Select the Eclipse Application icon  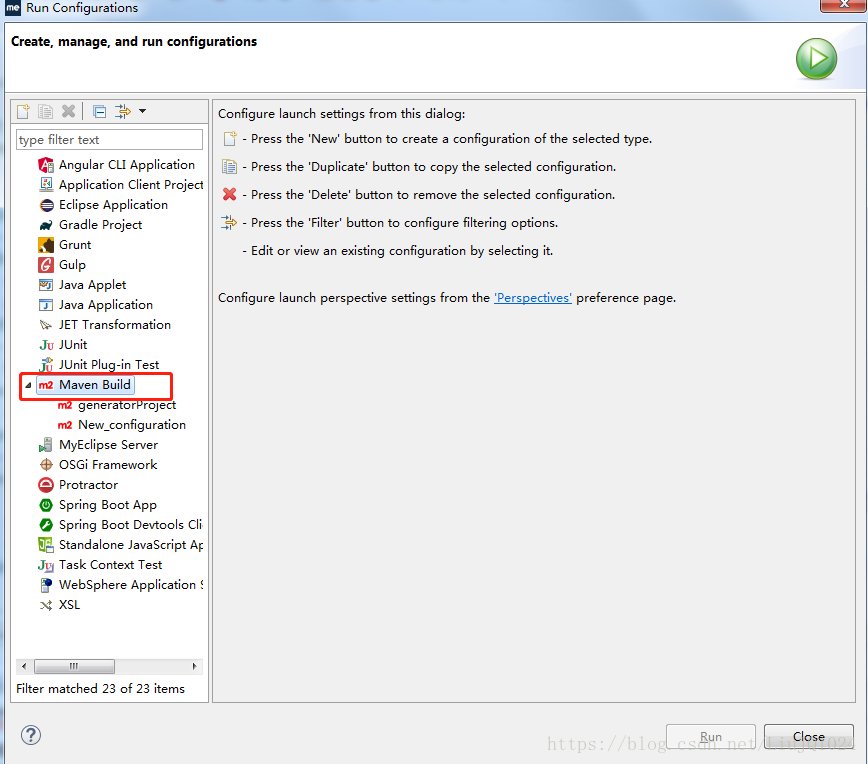(x=46, y=205)
